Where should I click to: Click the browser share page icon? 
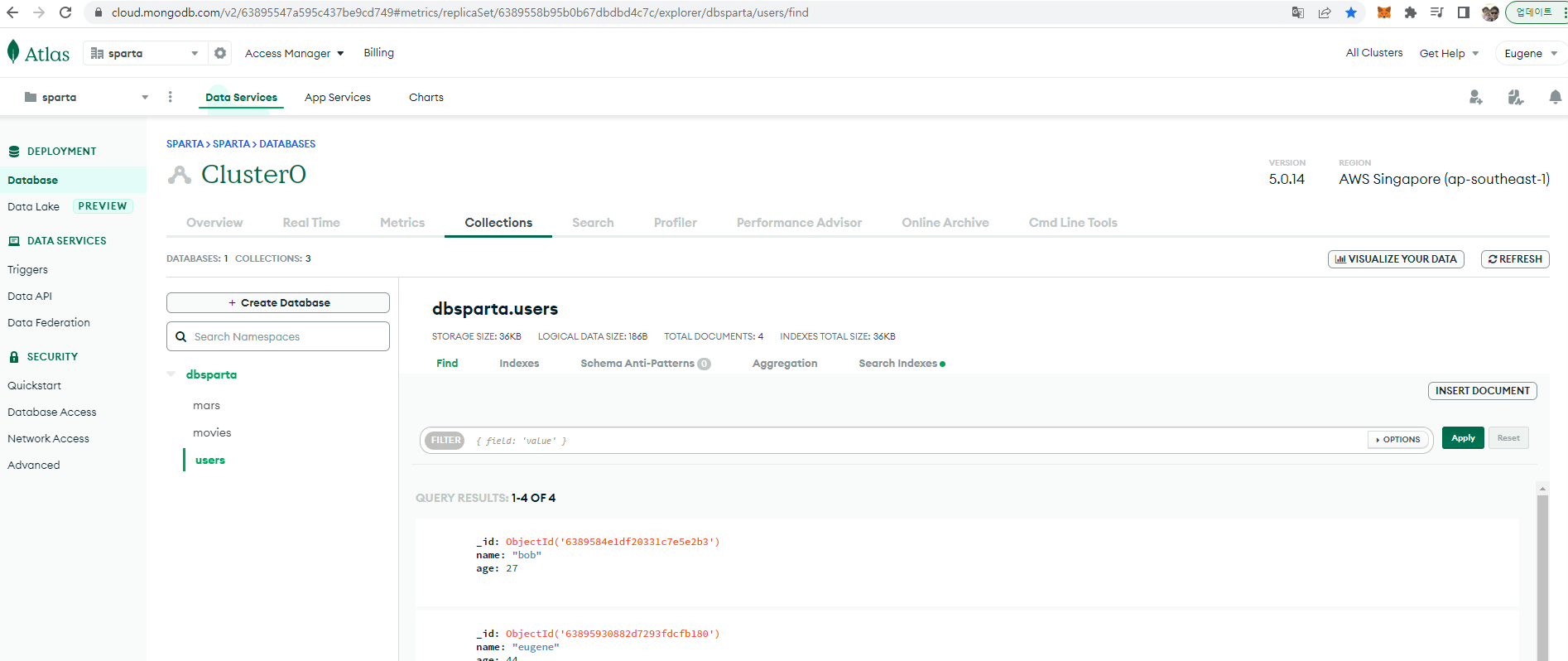1325,12
